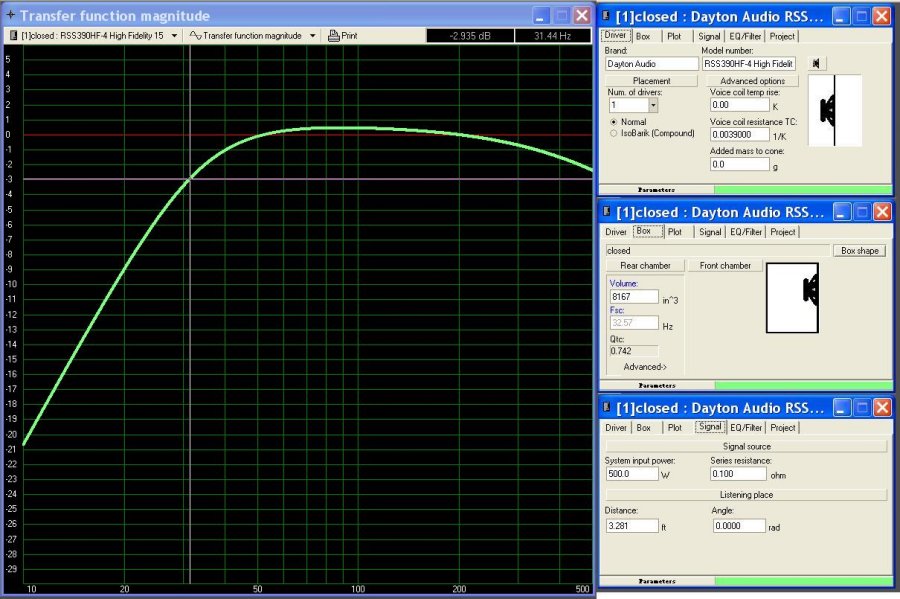Switch to Box tab in bottom window

click(x=644, y=427)
